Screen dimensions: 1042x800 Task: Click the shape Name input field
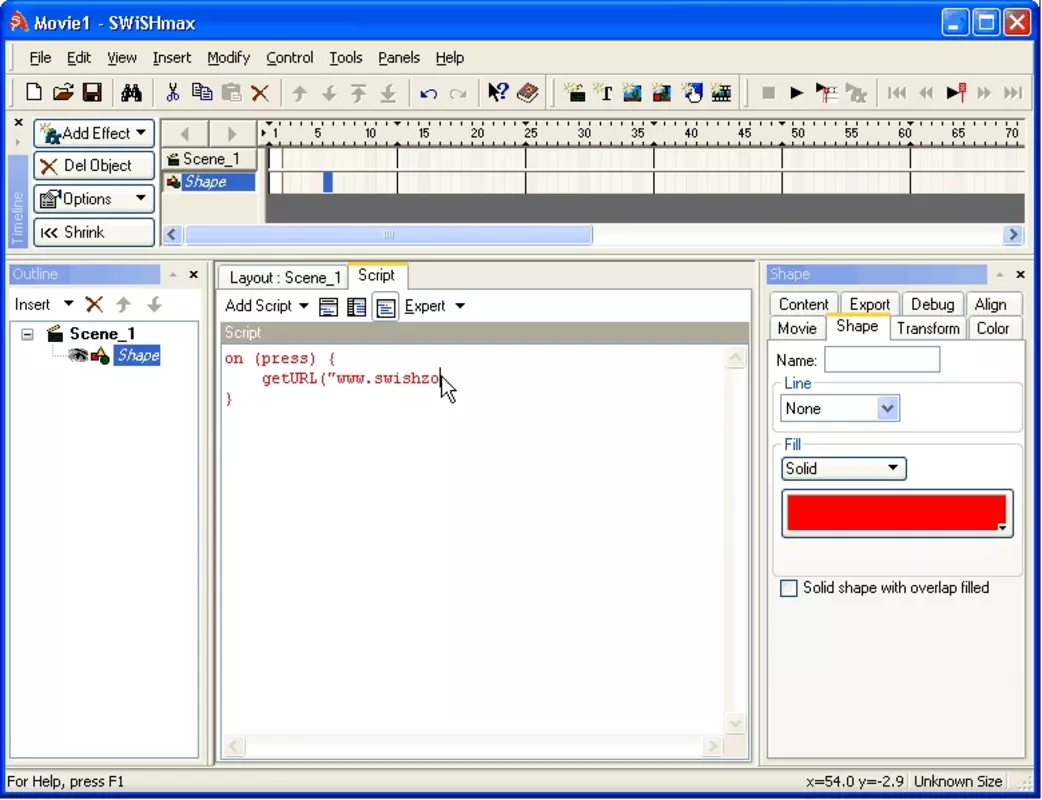tap(882, 360)
